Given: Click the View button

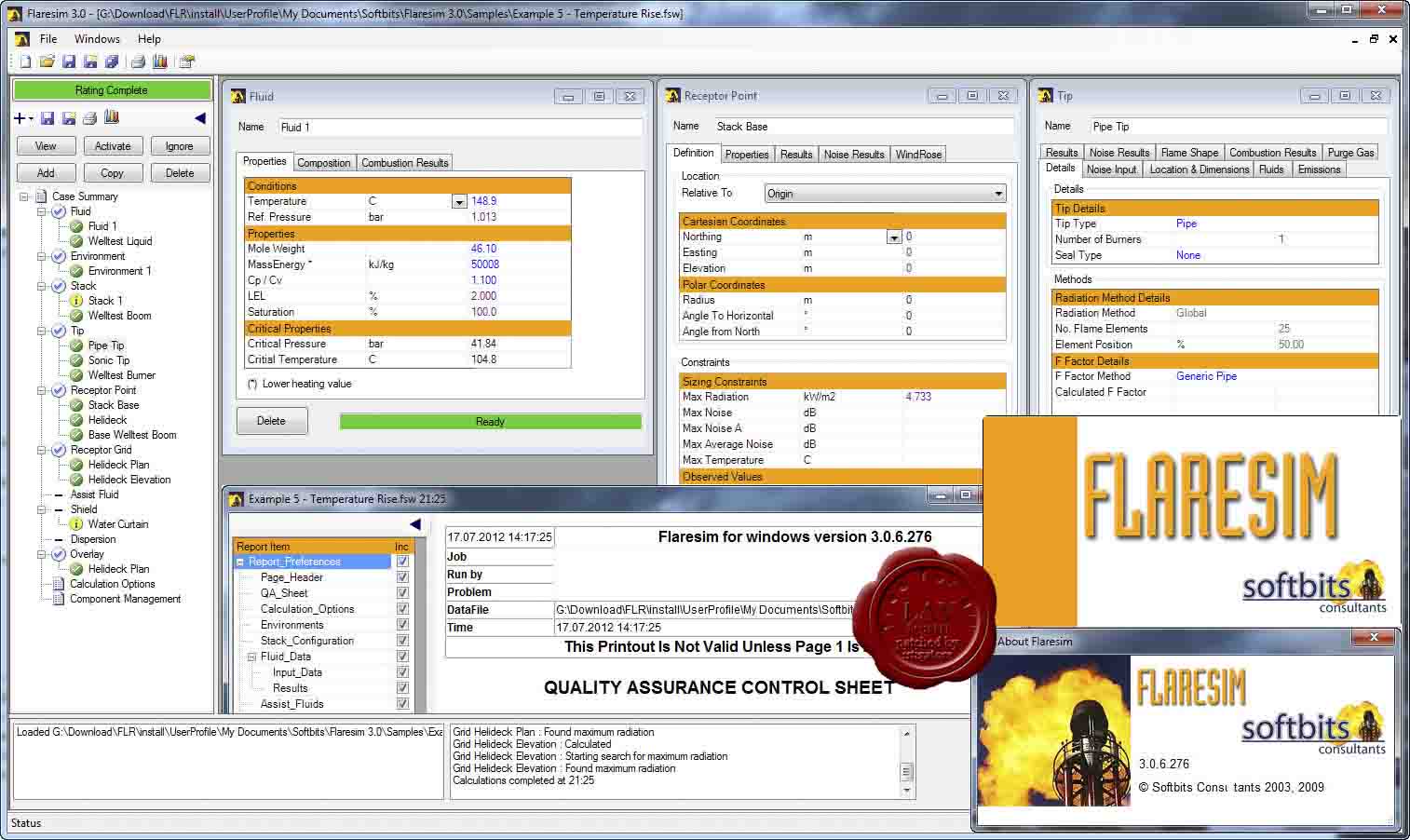Looking at the screenshot, I should (46, 146).
